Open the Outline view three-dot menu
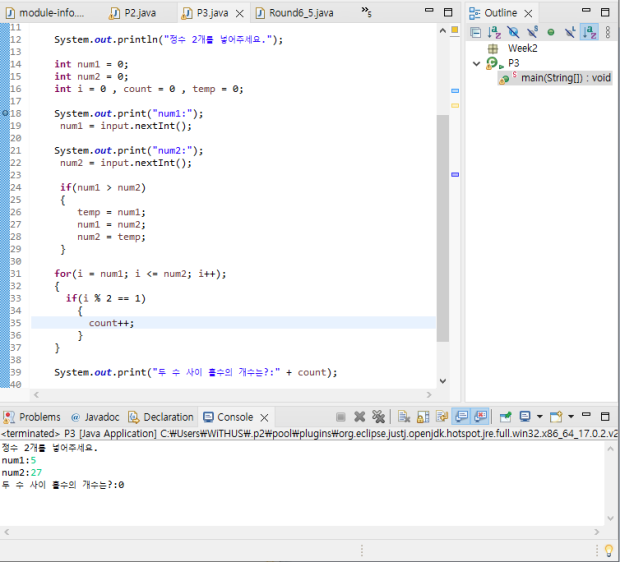This screenshot has height=562, width=620. point(606,32)
